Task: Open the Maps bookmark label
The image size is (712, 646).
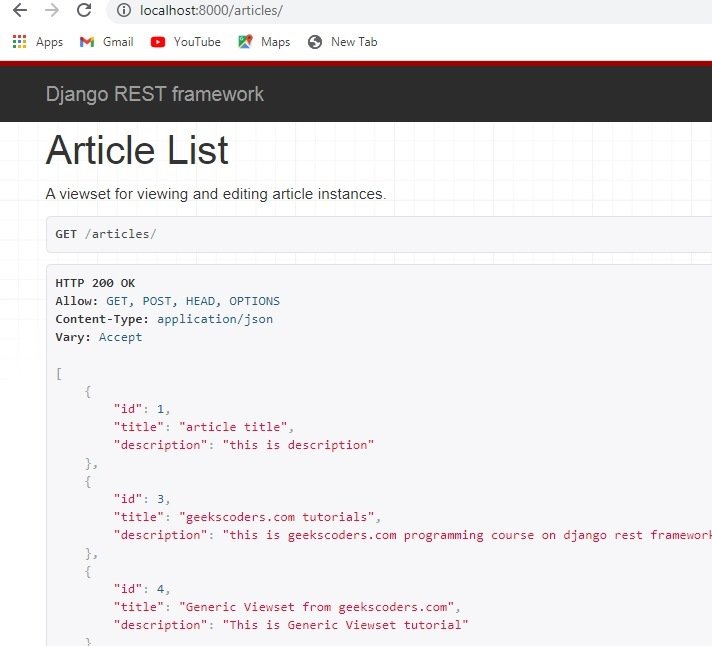Action: pyautogui.click(x=275, y=42)
